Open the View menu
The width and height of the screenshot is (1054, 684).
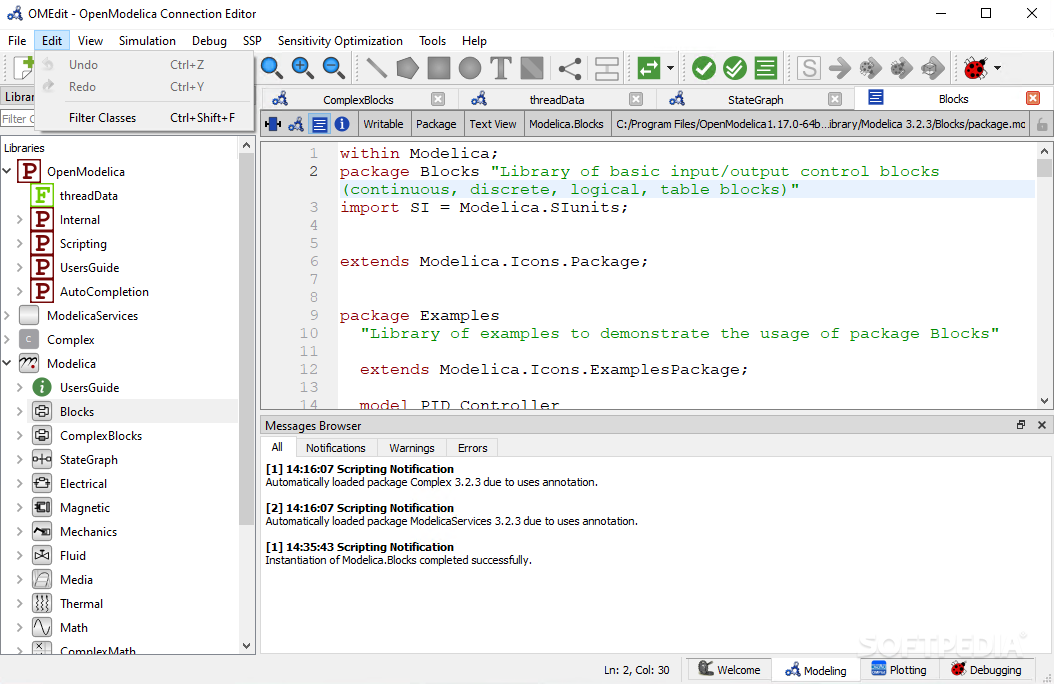click(x=90, y=41)
